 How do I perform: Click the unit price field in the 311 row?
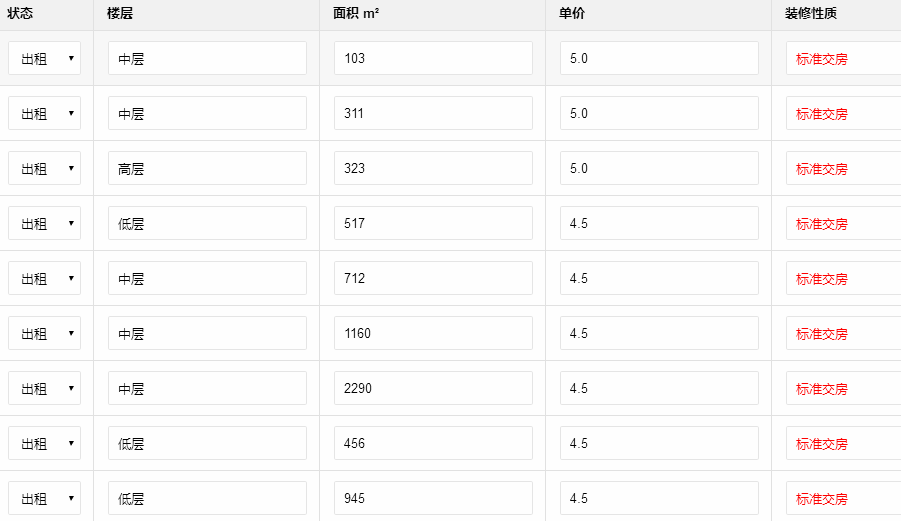[659, 113]
